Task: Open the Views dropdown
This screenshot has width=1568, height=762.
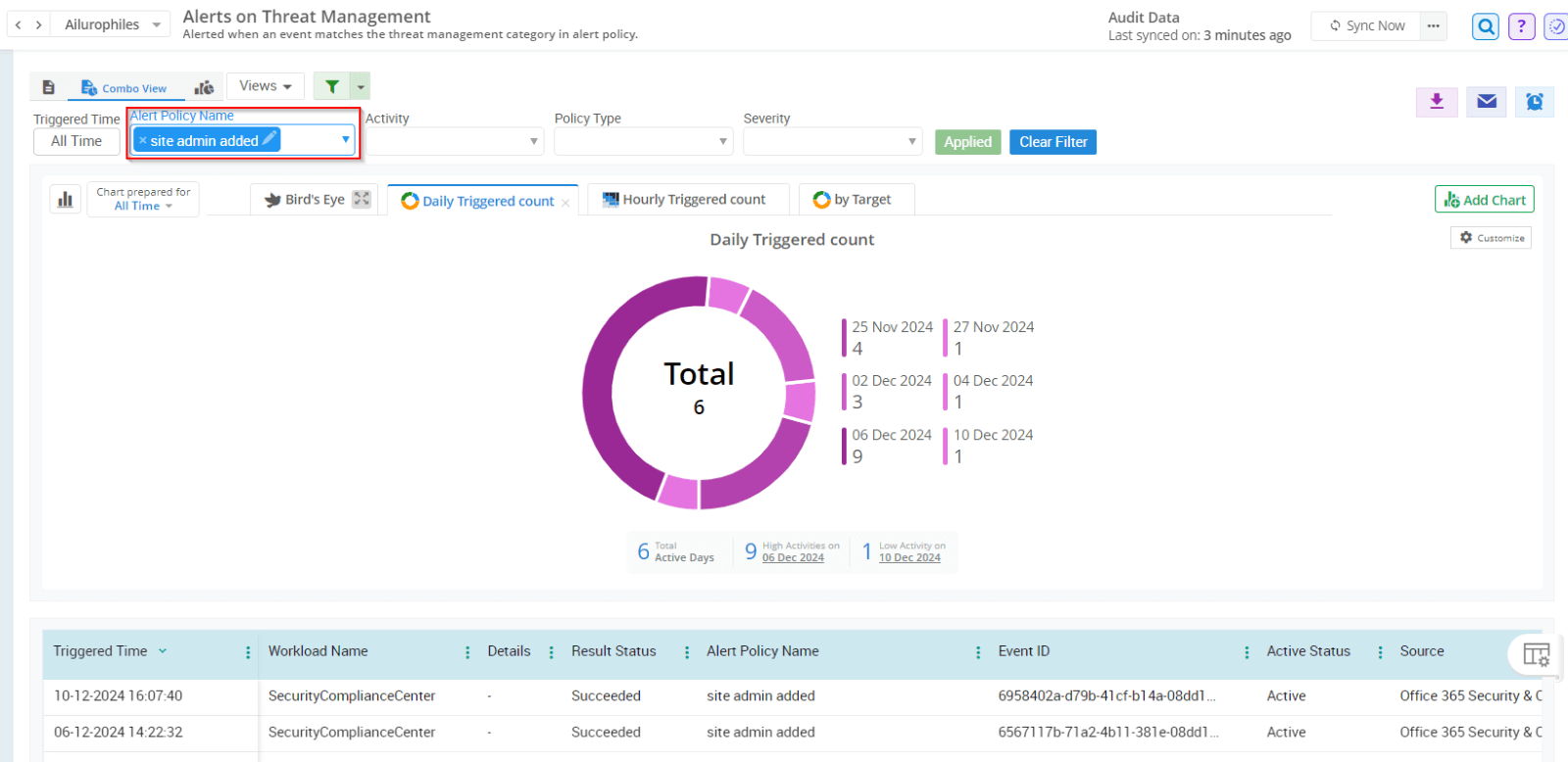Action: pos(265,86)
